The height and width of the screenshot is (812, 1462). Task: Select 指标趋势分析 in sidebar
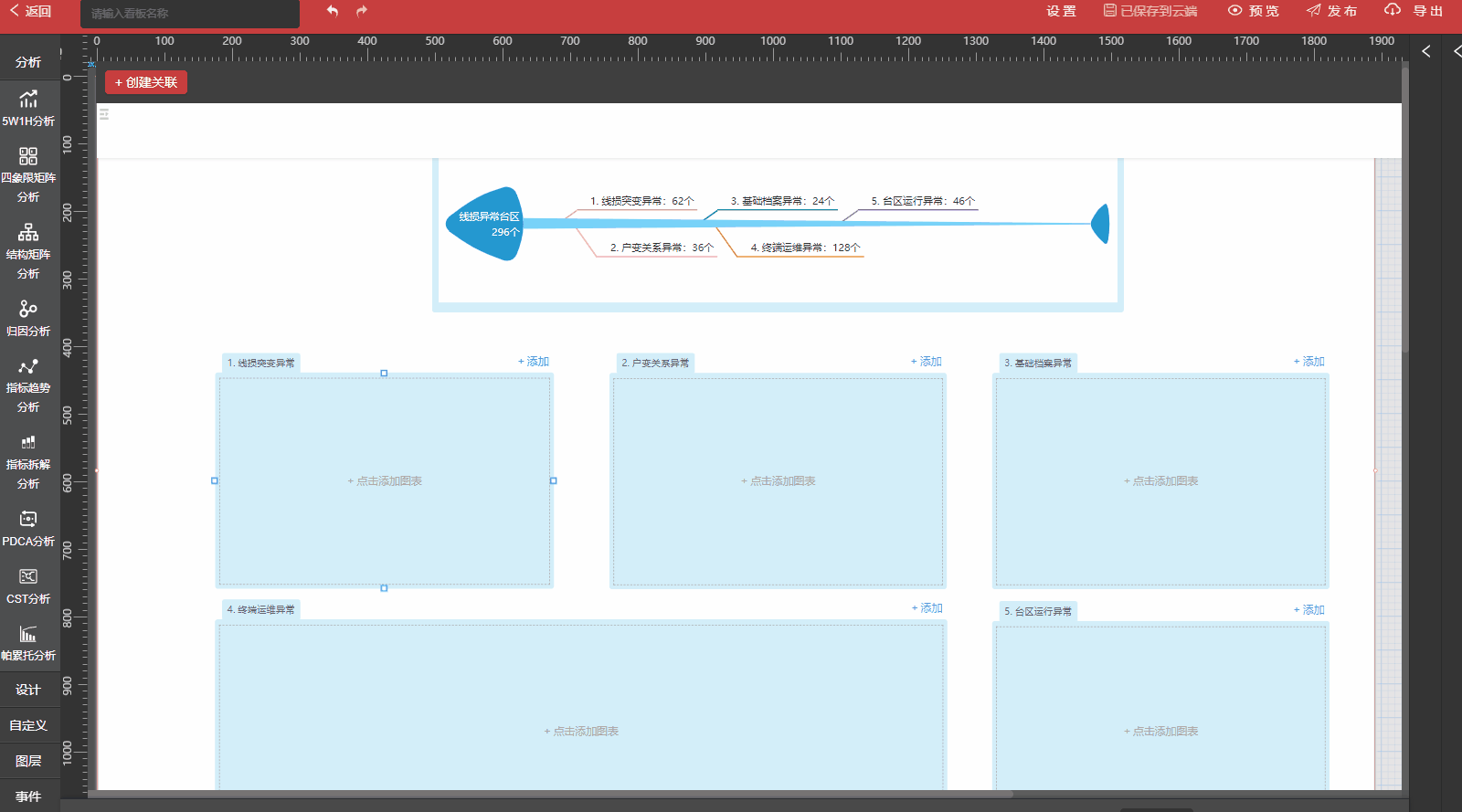pyautogui.click(x=28, y=385)
